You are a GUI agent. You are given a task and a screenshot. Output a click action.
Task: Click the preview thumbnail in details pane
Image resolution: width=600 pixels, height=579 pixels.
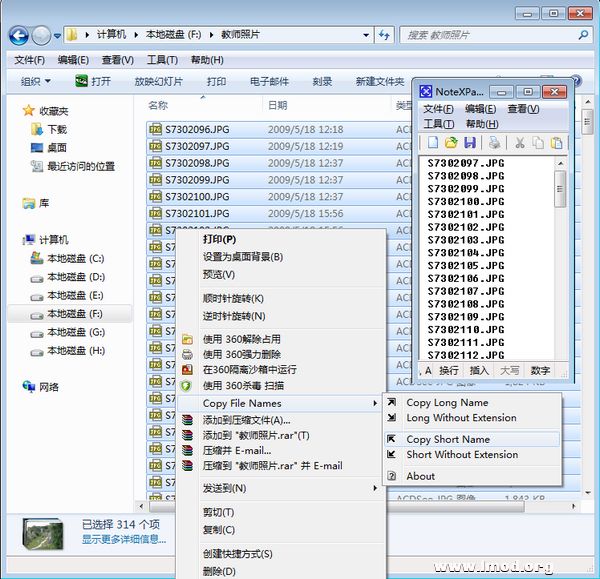42,533
